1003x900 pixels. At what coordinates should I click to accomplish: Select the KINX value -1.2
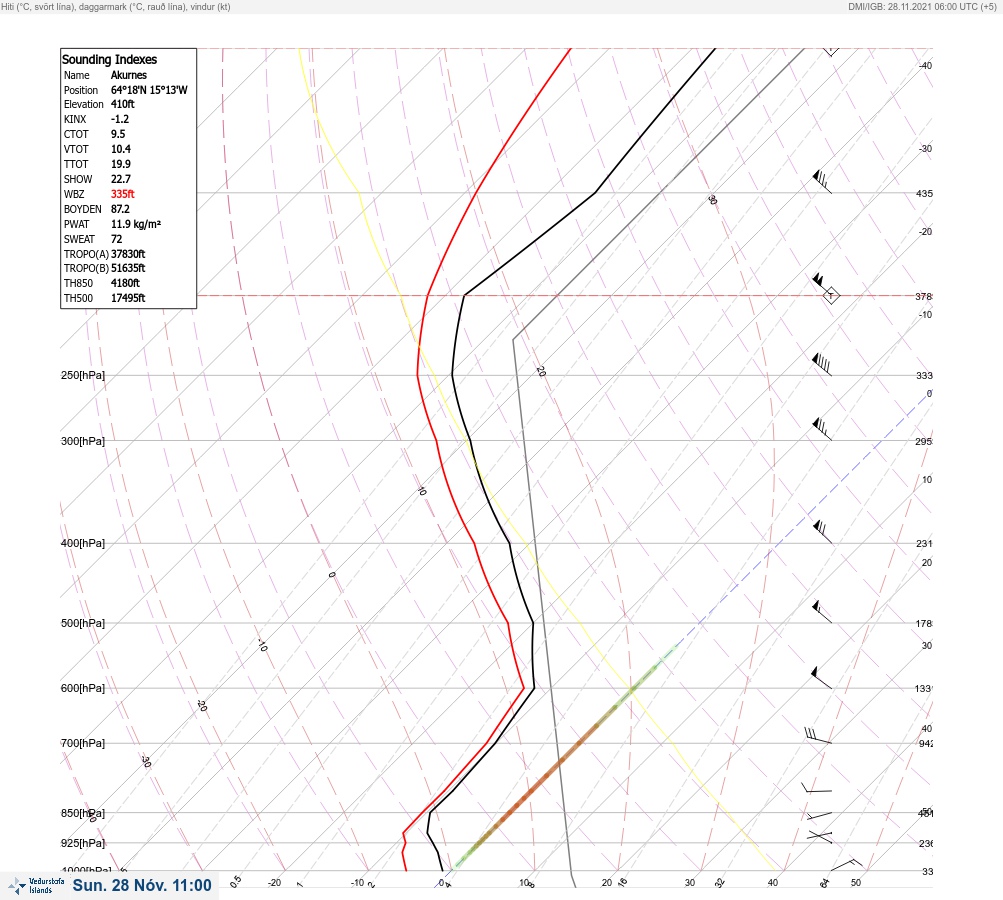pos(120,119)
